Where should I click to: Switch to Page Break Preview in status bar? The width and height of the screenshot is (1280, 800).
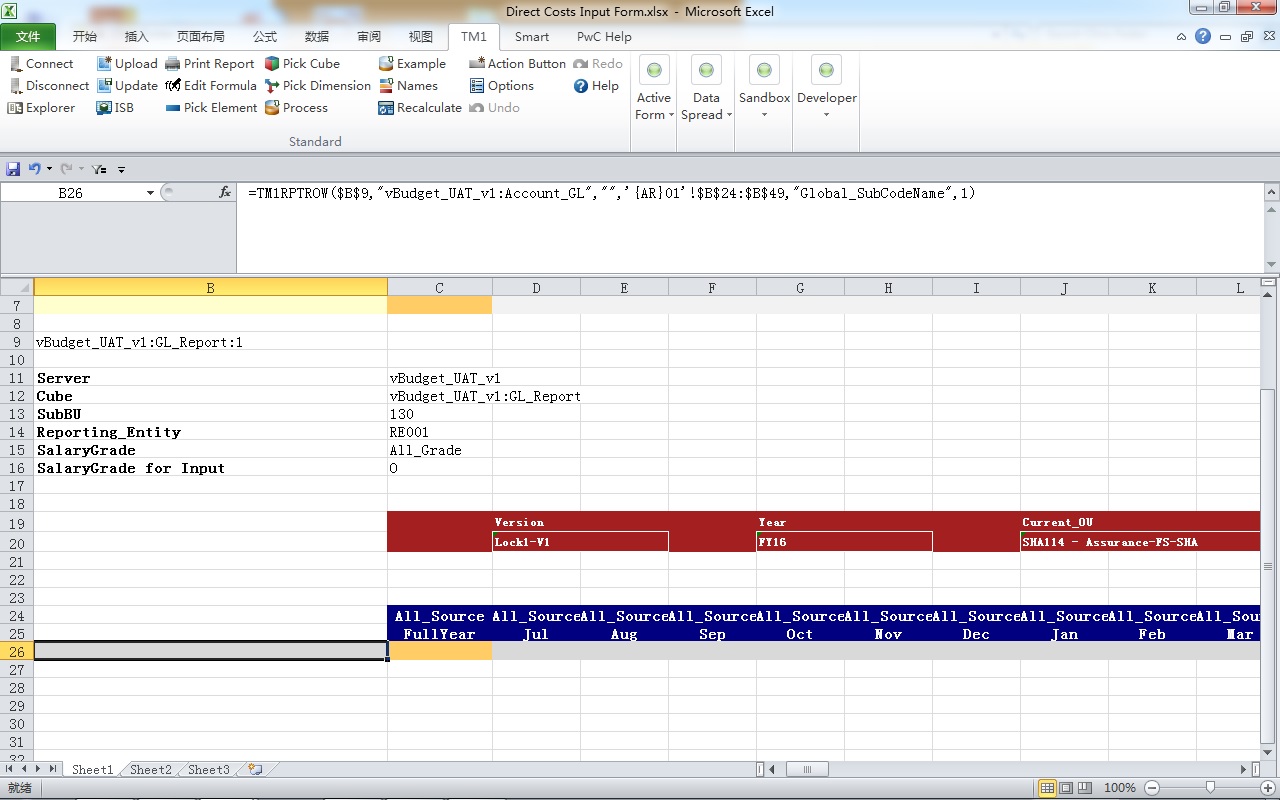(x=1085, y=787)
